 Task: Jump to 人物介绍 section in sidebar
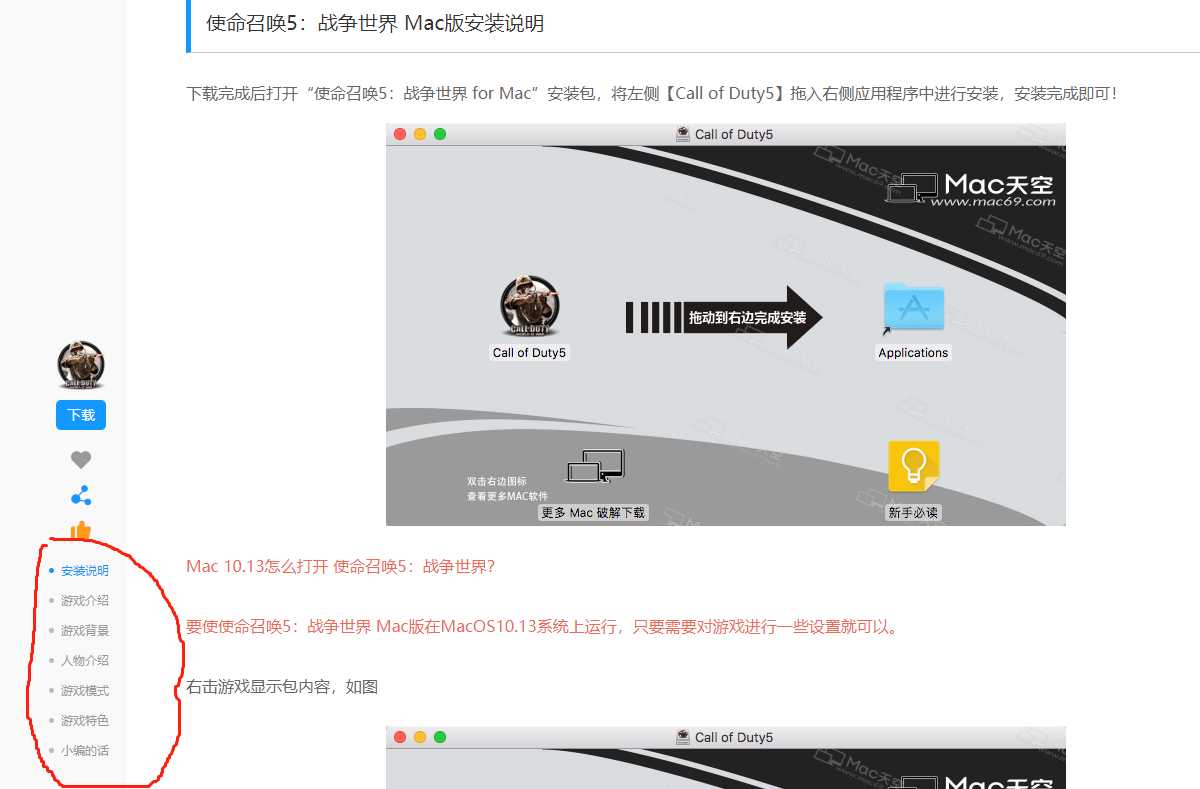pos(85,661)
